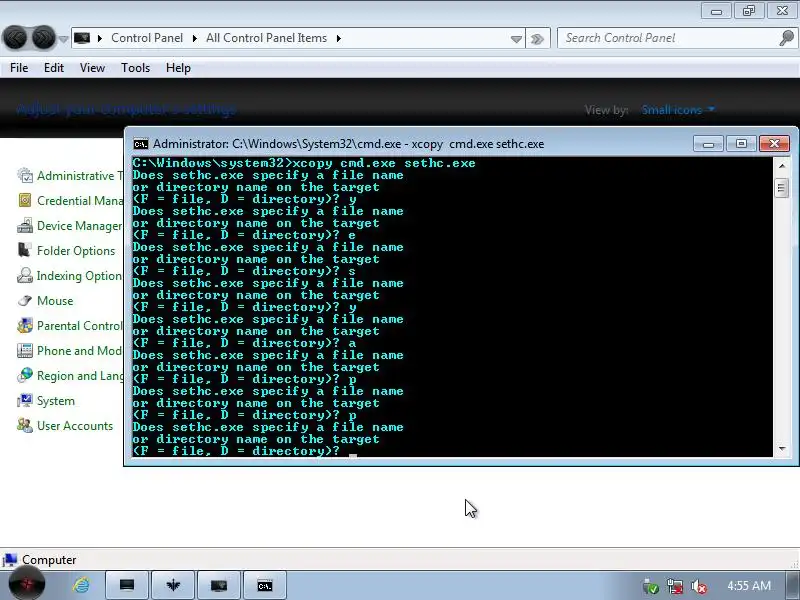The image size is (800, 600).
Task: Click the cmd scrollbar up arrow
Action: tap(782, 166)
